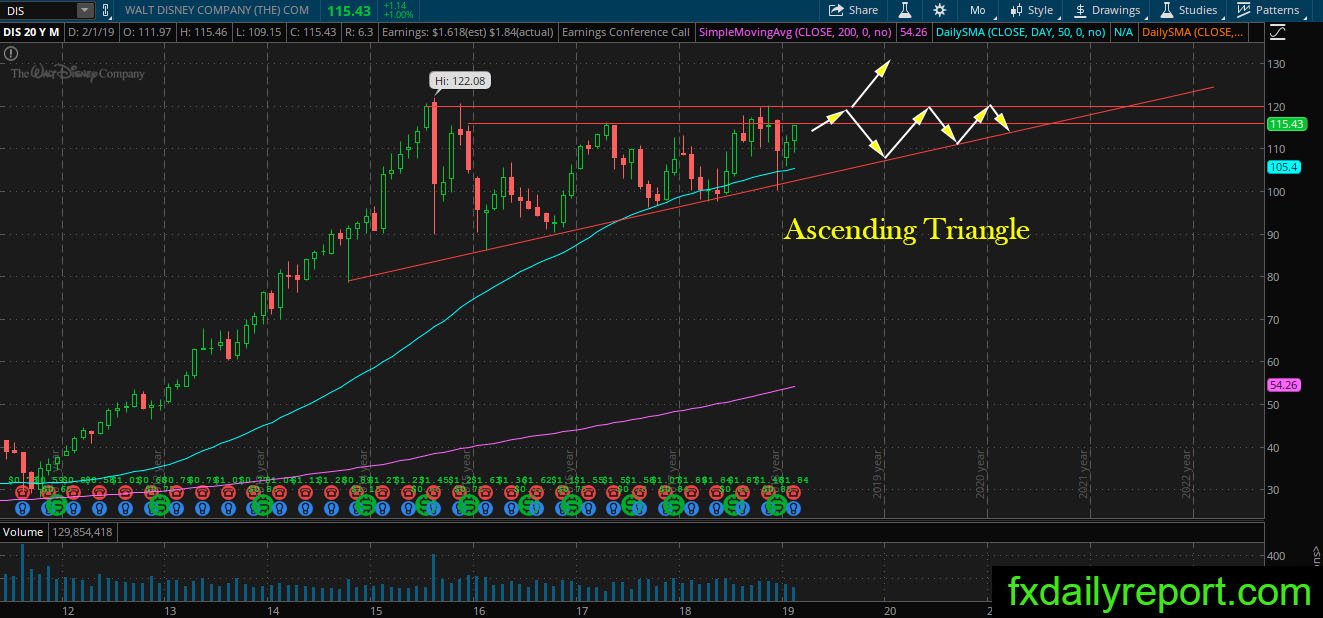Click the 129,854,418 volume value
The image size is (1323, 618).
[x=83, y=532]
